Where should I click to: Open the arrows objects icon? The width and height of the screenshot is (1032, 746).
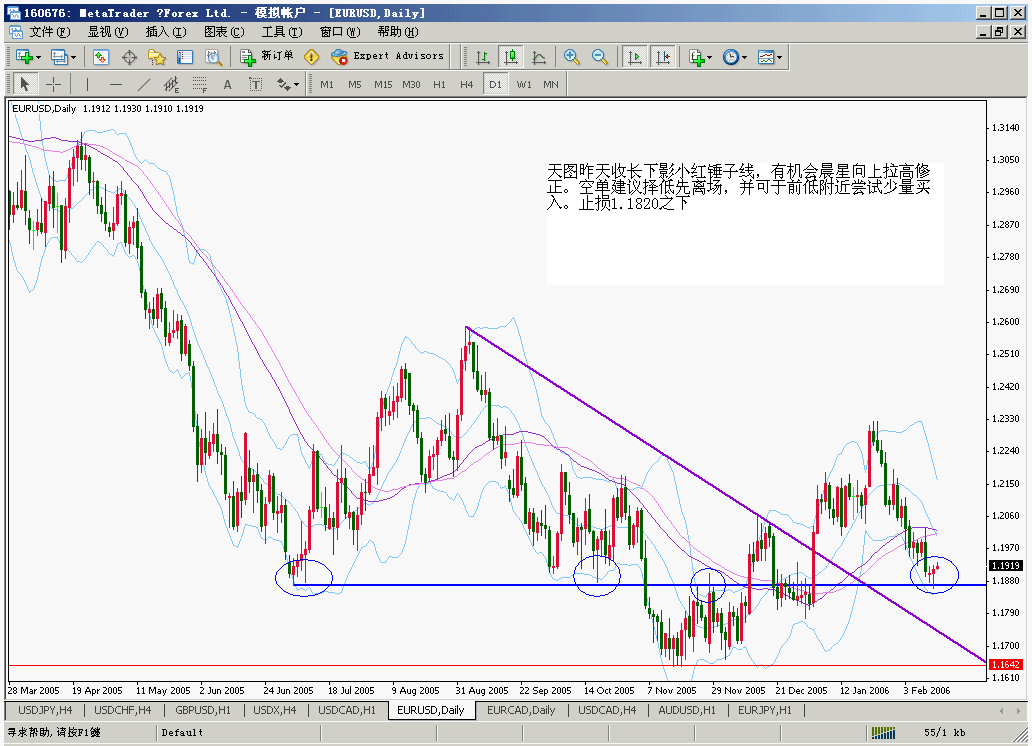coord(284,84)
